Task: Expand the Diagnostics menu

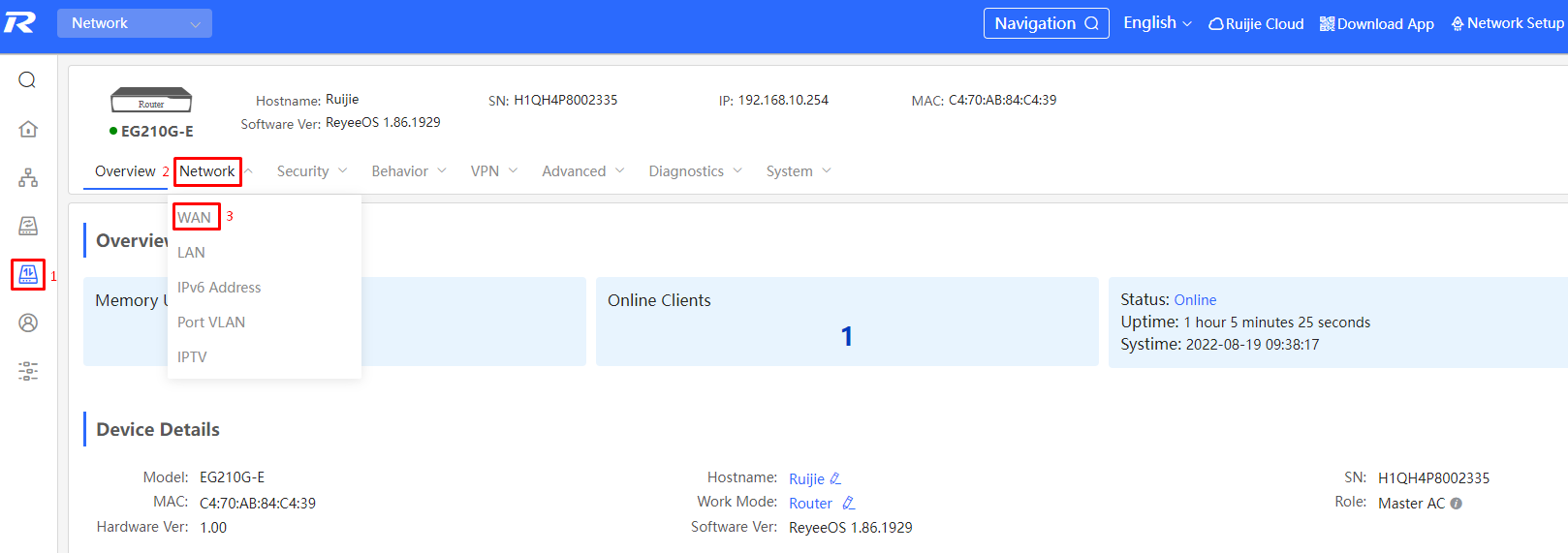Action: tap(696, 171)
